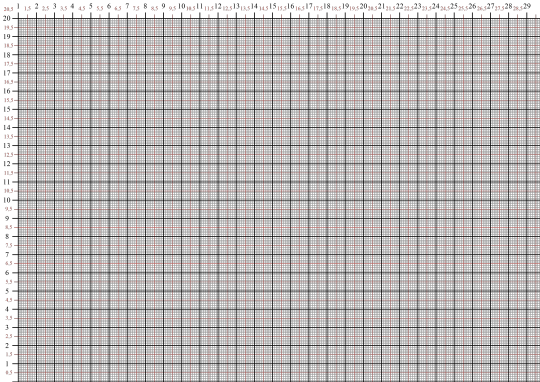Click the red 23.5 half-step label
540x382 pixels.
(x=427, y=9)
